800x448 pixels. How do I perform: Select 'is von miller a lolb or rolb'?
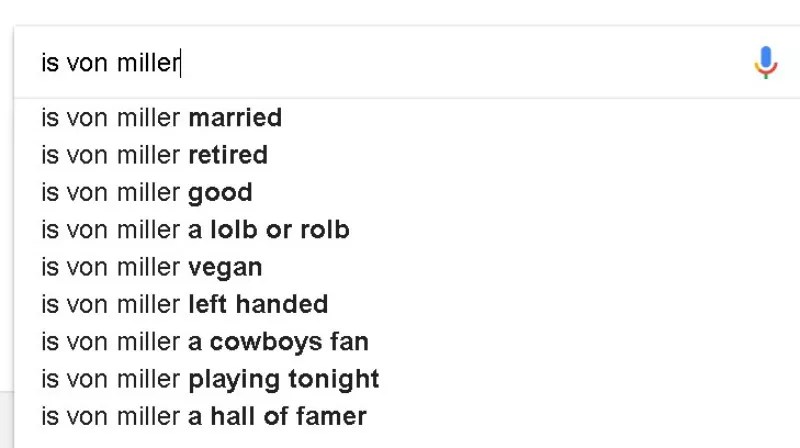click(x=195, y=230)
